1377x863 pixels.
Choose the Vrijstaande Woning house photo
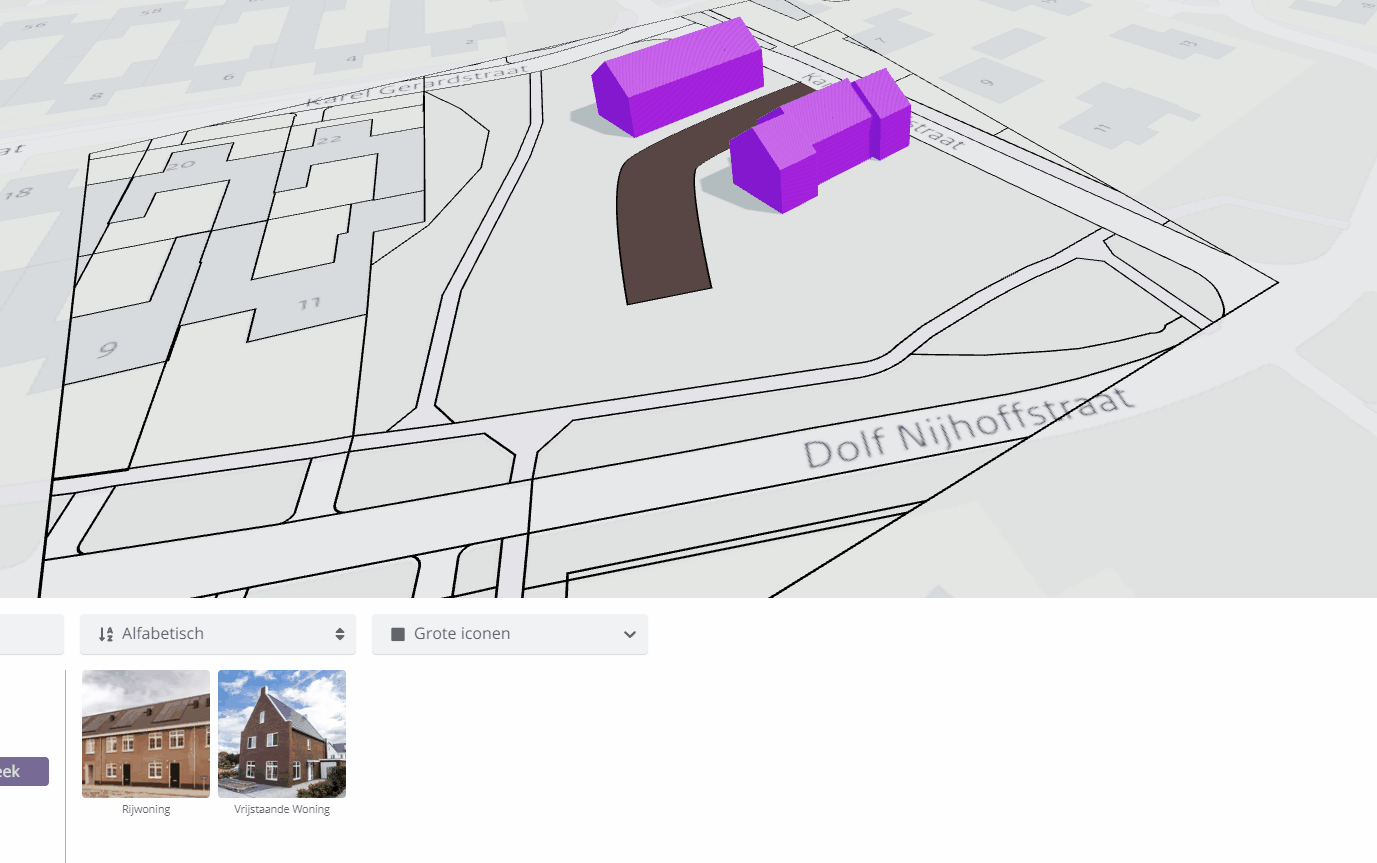click(282, 733)
